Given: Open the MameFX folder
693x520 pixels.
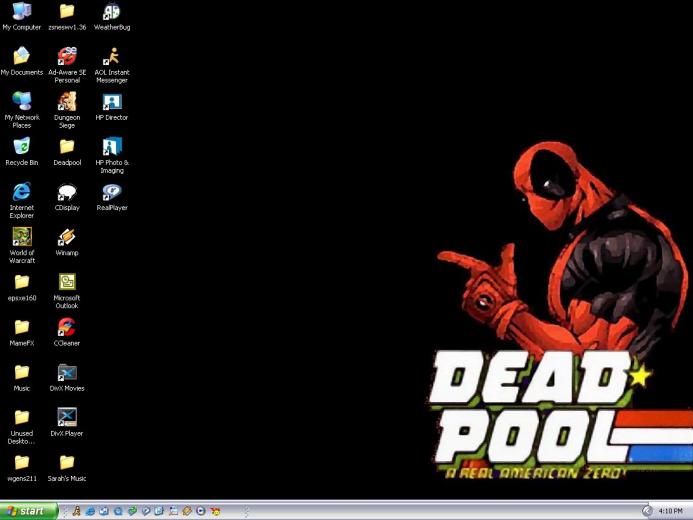Looking at the screenshot, I should pyautogui.click(x=21, y=332).
